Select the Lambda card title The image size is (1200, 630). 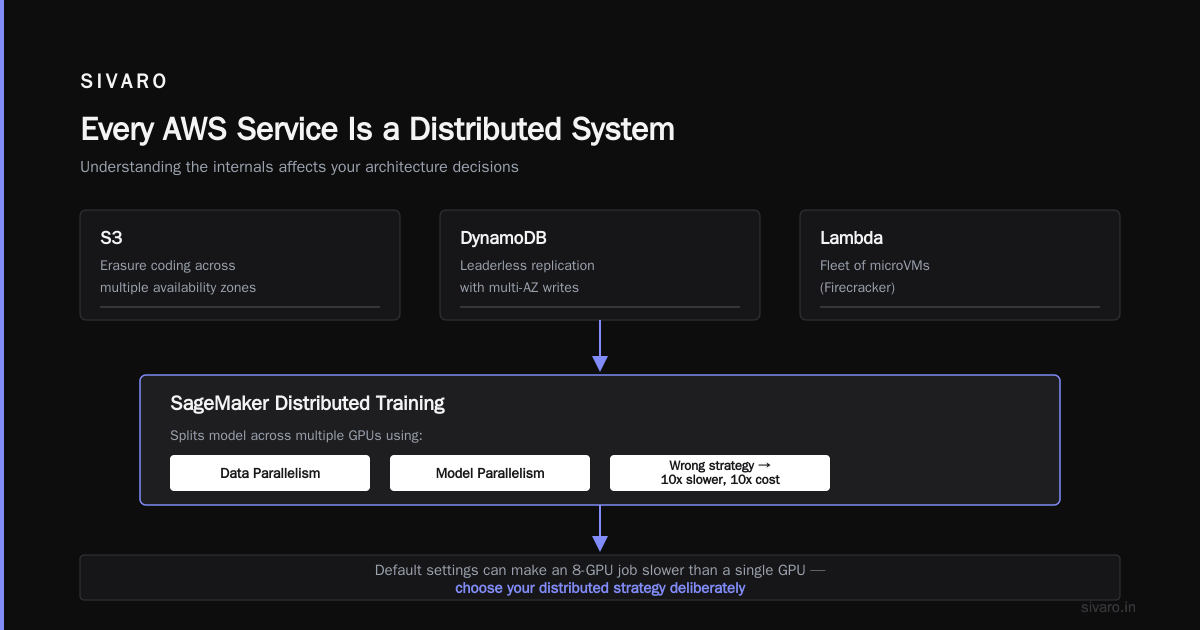pyautogui.click(x=851, y=238)
